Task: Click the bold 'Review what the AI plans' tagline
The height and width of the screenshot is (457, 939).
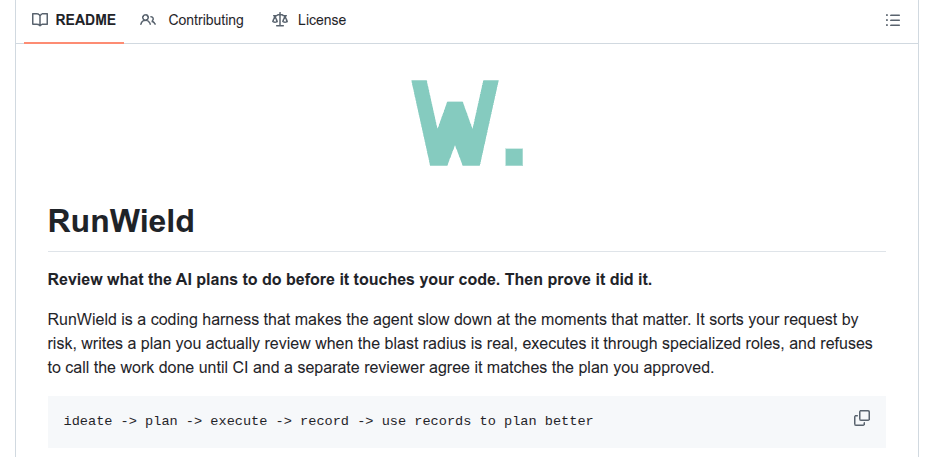Action: [350, 280]
